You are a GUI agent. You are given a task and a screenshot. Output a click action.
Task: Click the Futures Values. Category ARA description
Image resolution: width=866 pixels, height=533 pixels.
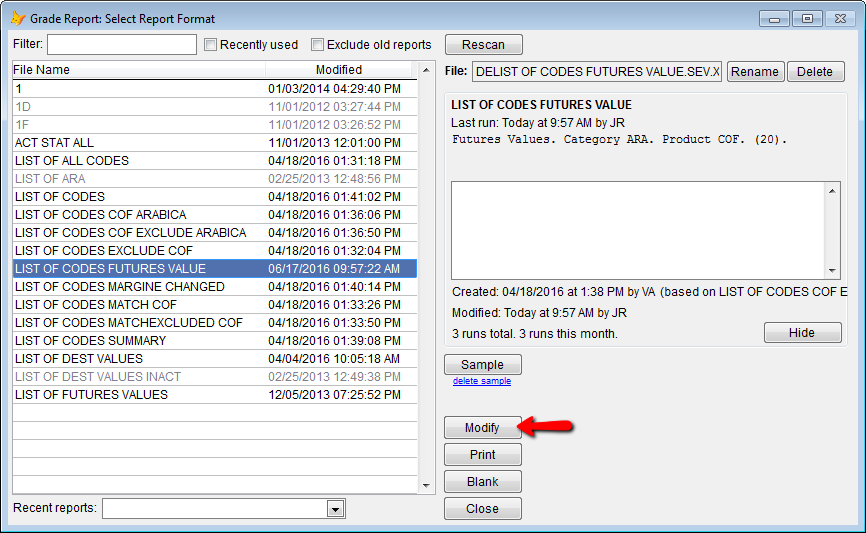(620, 140)
